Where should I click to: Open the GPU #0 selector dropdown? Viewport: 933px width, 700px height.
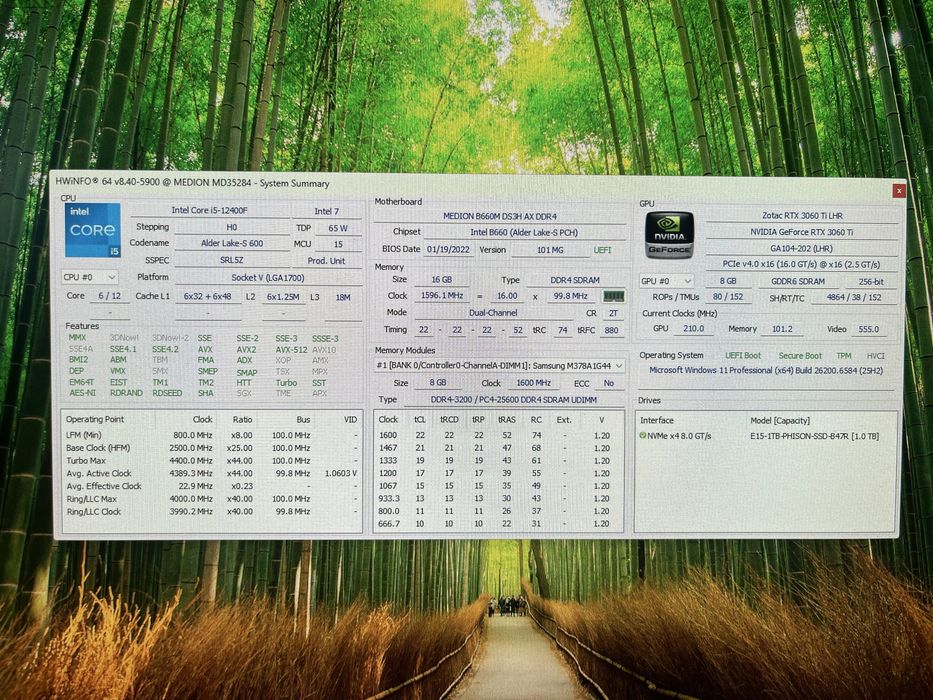tap(666, 281)
